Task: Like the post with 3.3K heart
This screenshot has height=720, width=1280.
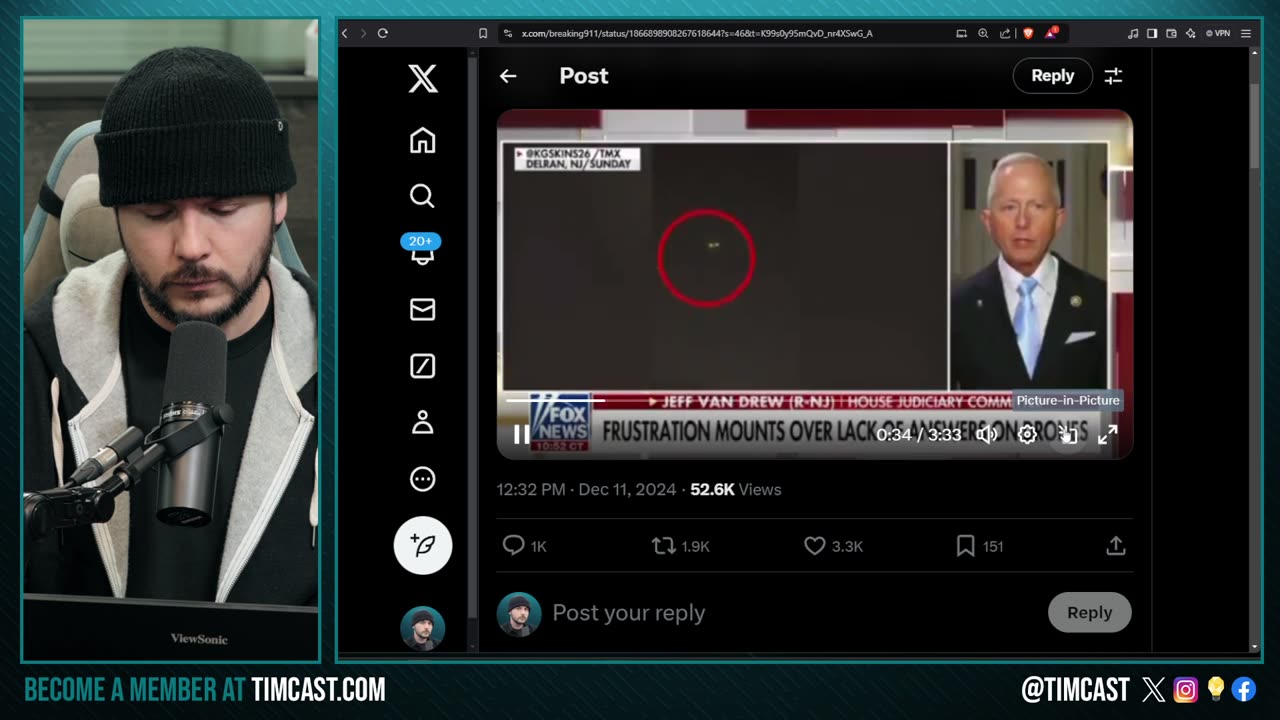Action: (814, 545)
